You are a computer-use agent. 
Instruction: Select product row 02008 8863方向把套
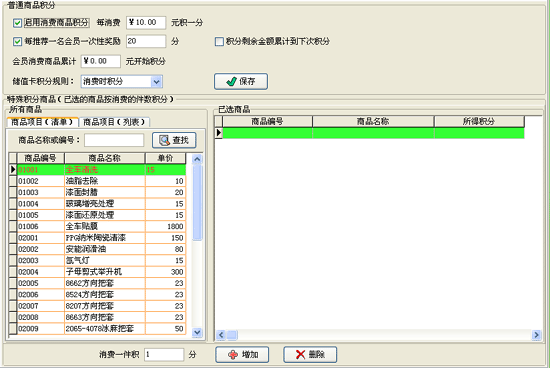(101, 317)
